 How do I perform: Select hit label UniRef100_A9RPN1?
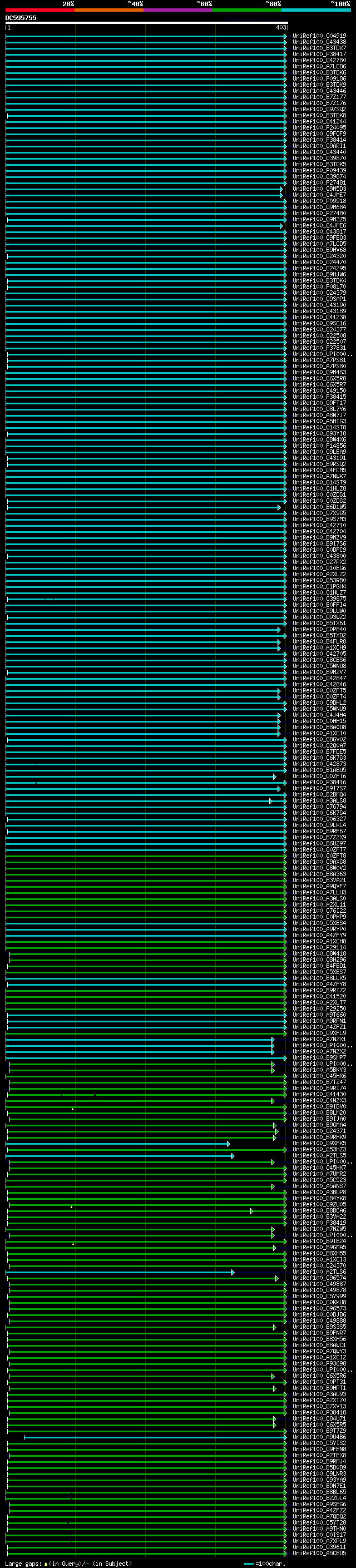[x=319, y=1021]
